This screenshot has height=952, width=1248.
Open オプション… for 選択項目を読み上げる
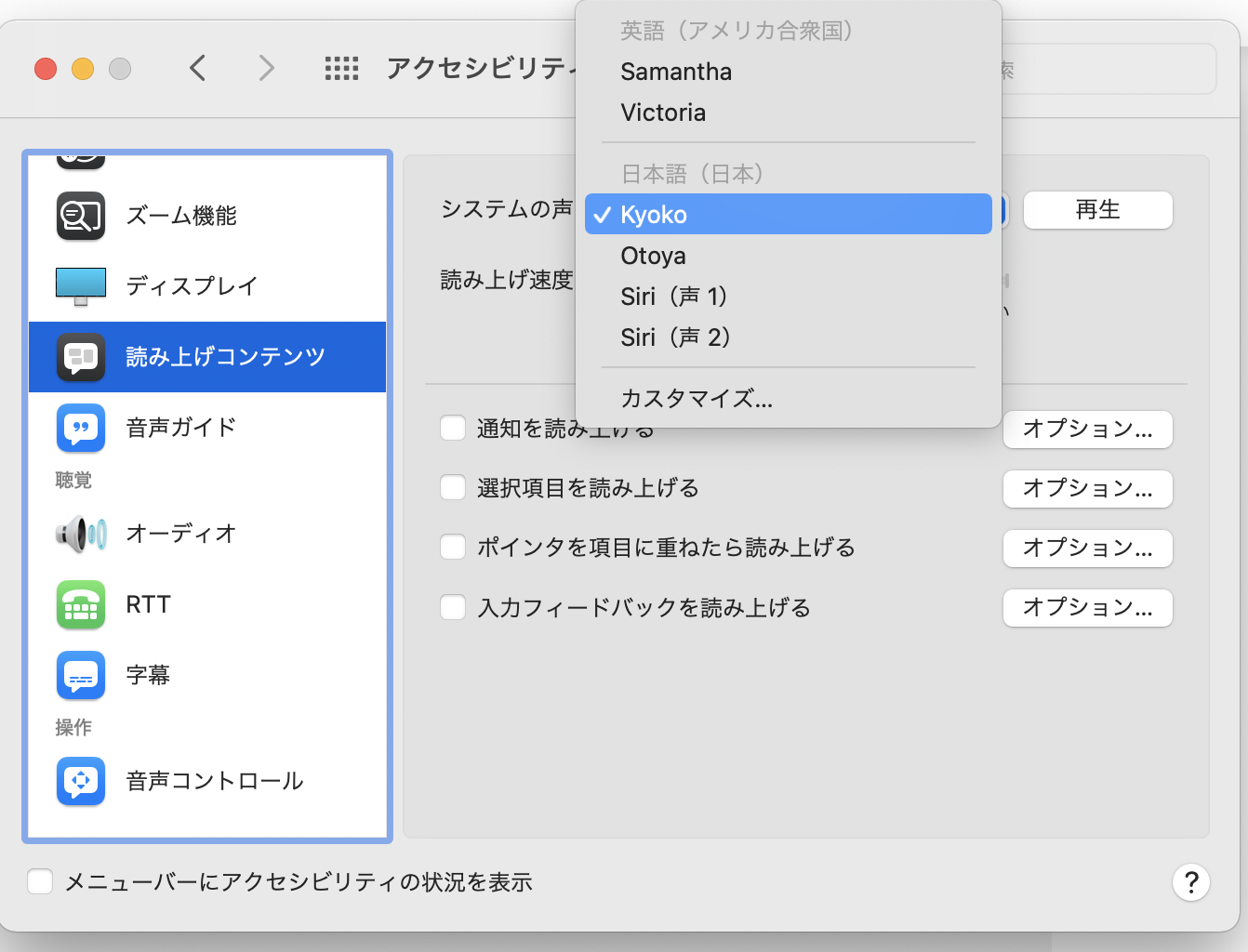click(1087, 489)
